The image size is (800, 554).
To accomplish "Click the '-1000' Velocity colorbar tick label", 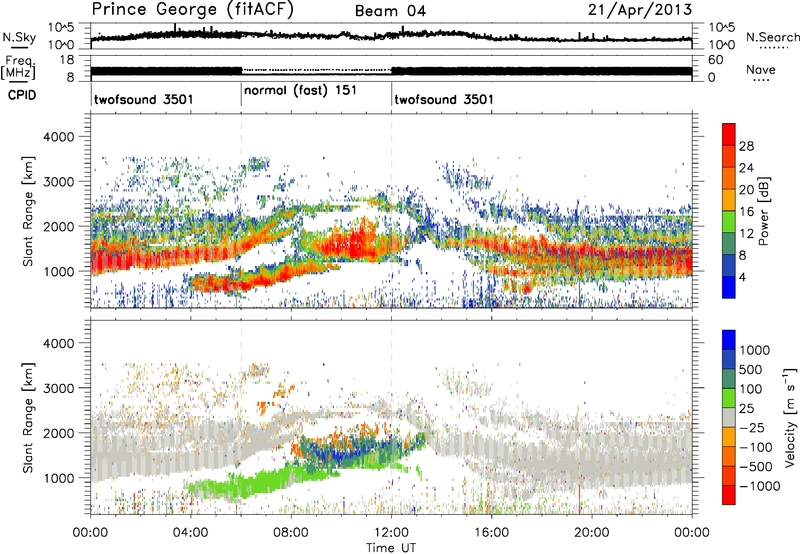I will pyautogui.click(x=760, y=486).
